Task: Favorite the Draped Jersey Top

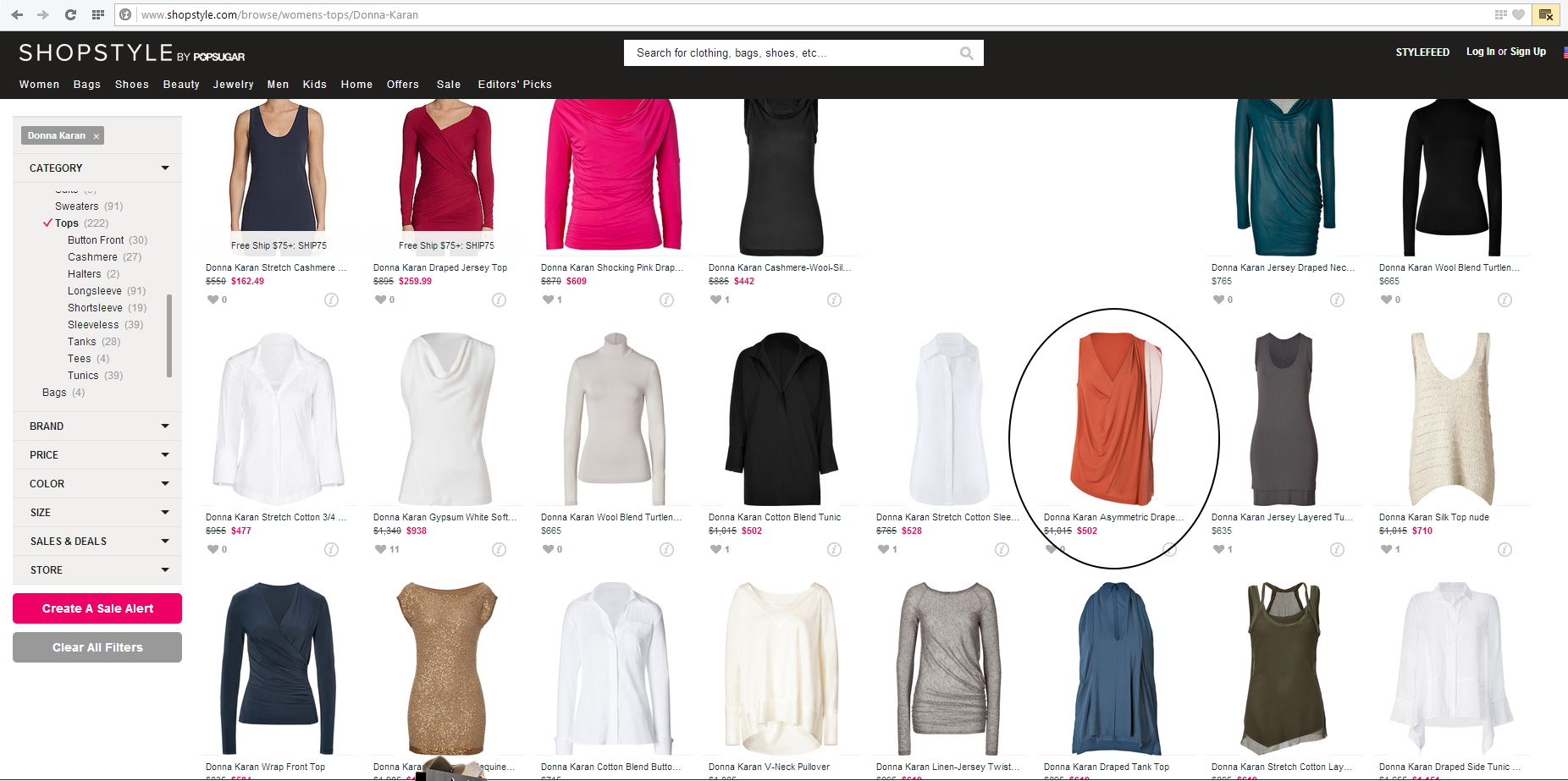Action: pyautogui.click(x=380, y=300)
